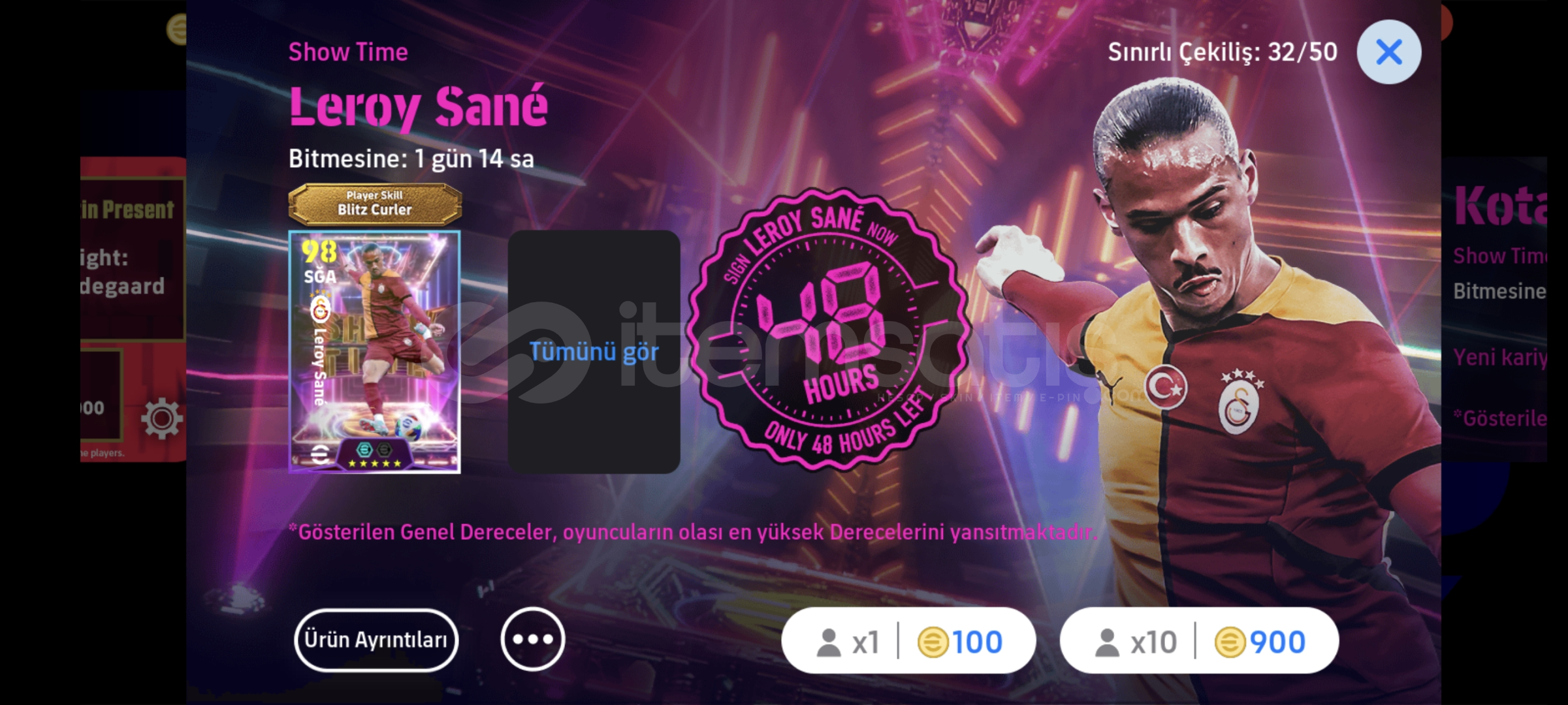
Task: Open the Tümünü gör card list
Action: [x=594, y=352]
